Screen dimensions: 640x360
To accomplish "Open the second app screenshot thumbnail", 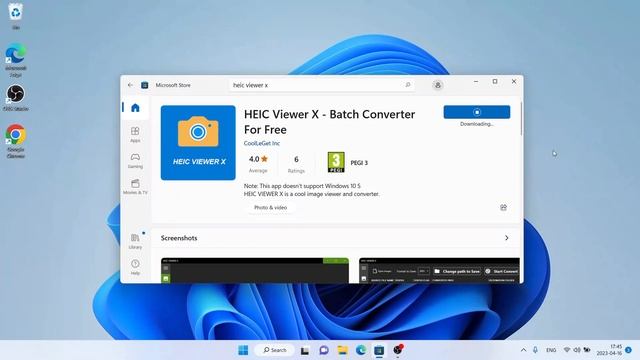I will (439, 270).
